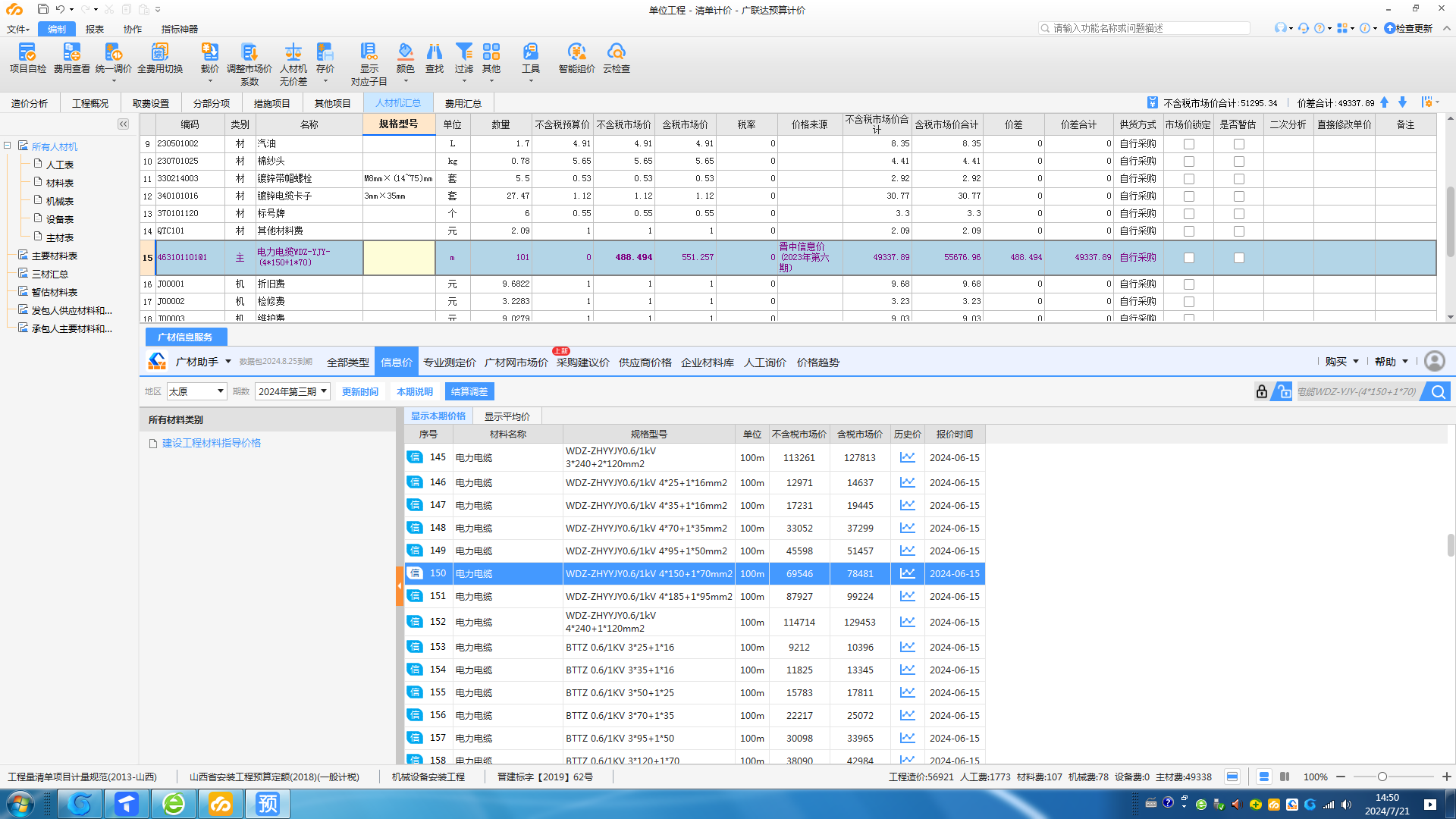Image resolution: width=1456 pixels, height=819 pixels.
Task: Click the 本期说明 button
Action: click(415, 391)
